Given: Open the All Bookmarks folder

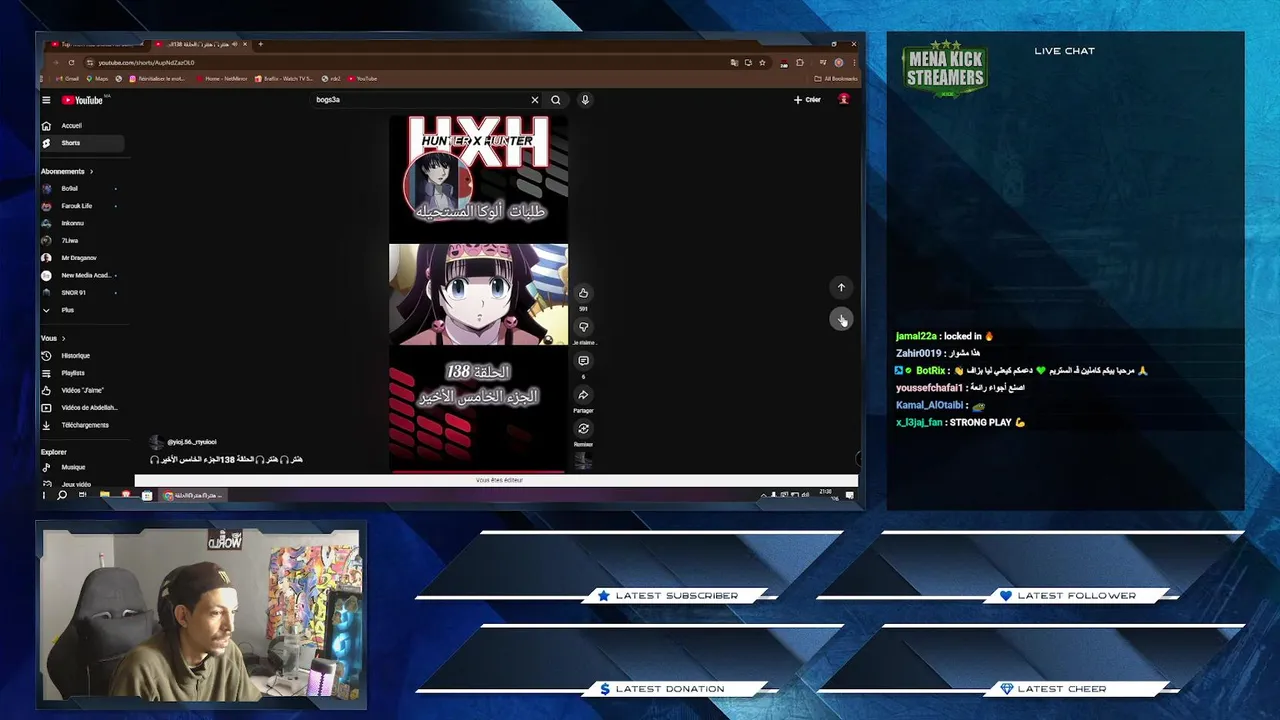Looking at the screenshot, I should point(836,78).
